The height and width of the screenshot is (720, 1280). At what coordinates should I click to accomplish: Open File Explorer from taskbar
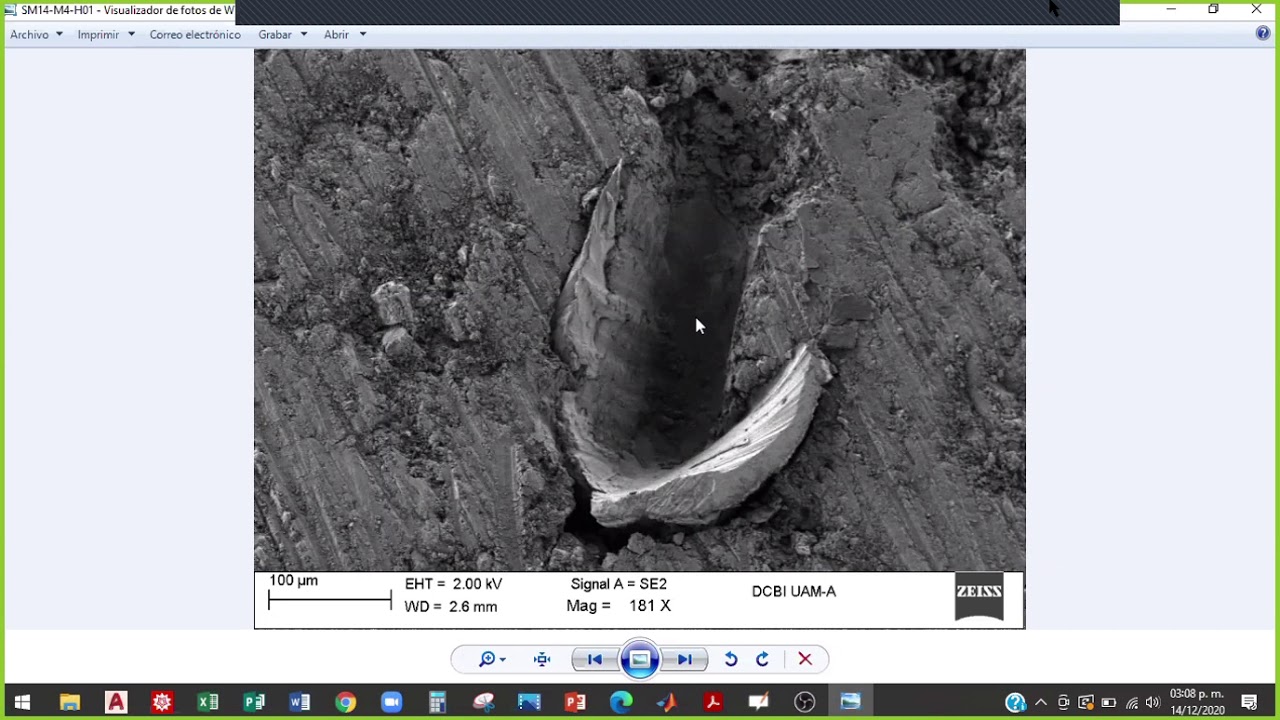[x=69, y=702]
